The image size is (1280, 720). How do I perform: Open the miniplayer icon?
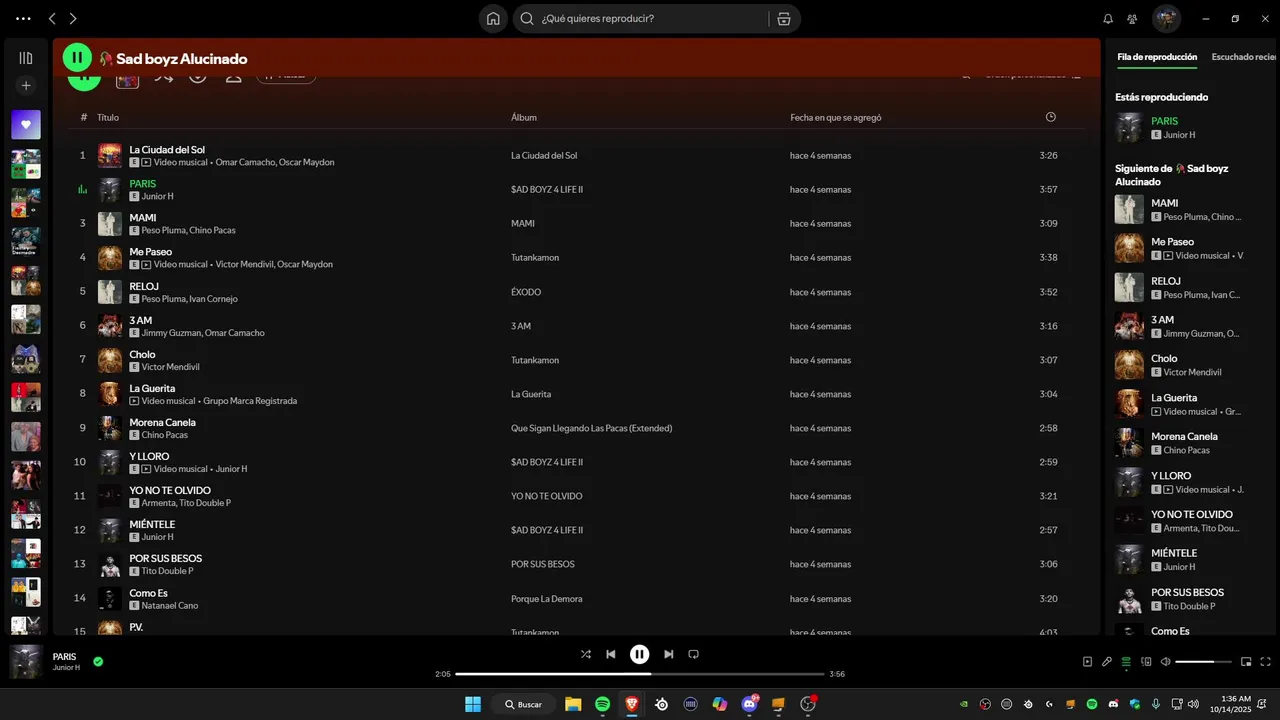tap(1246, 661)
